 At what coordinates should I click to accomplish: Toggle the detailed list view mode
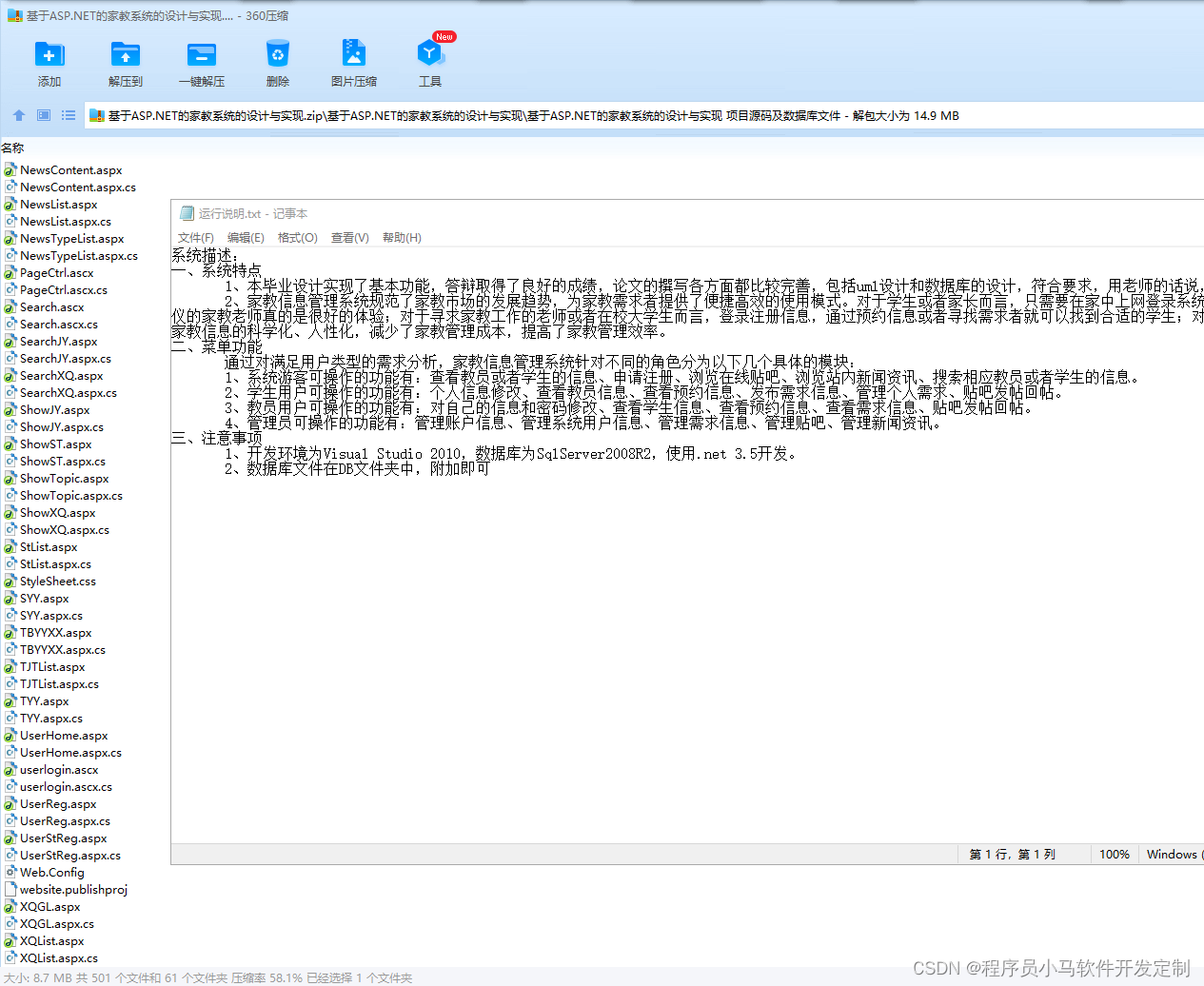tap(67, 114)
